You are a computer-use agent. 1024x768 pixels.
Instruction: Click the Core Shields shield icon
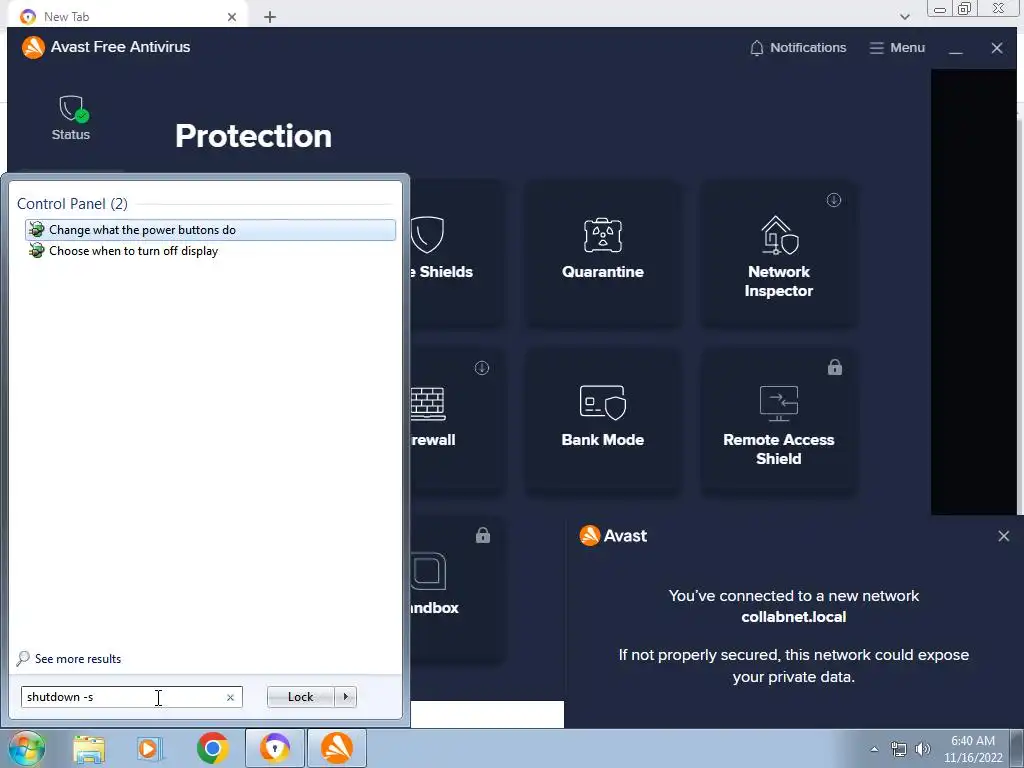click(428, 234)
